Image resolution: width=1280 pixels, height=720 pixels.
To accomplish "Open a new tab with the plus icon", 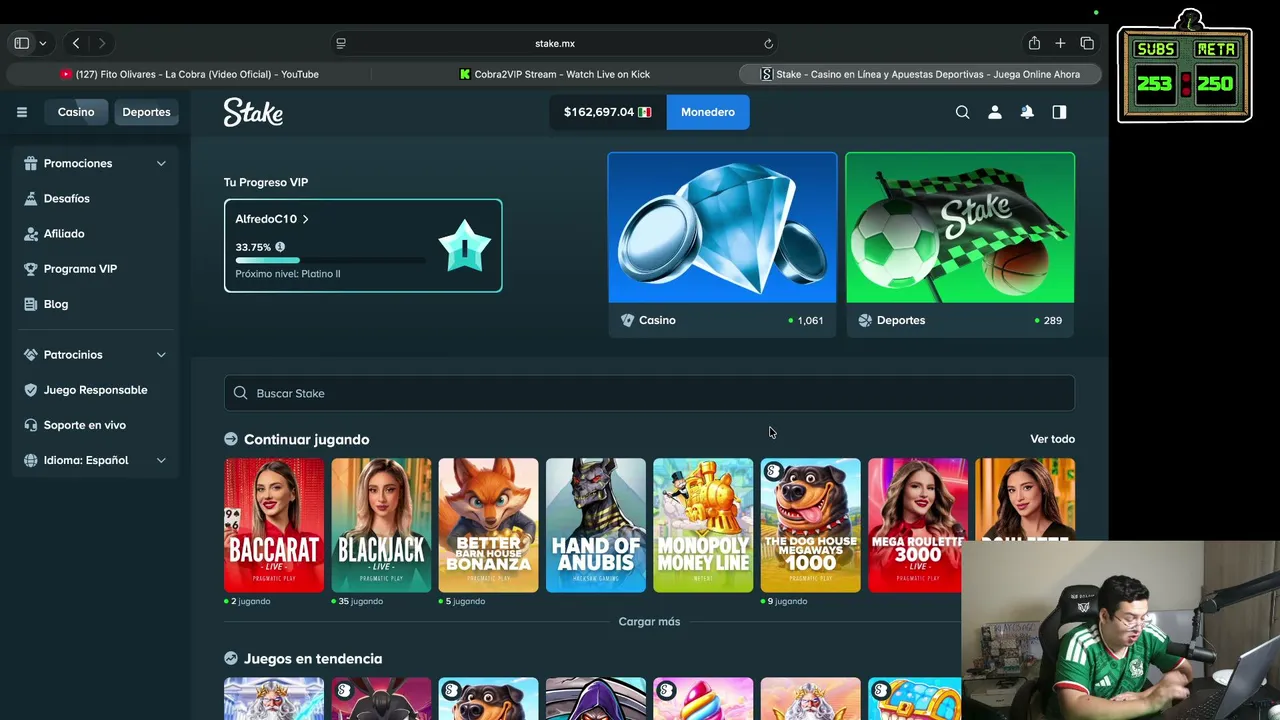I will (1060, 43).
